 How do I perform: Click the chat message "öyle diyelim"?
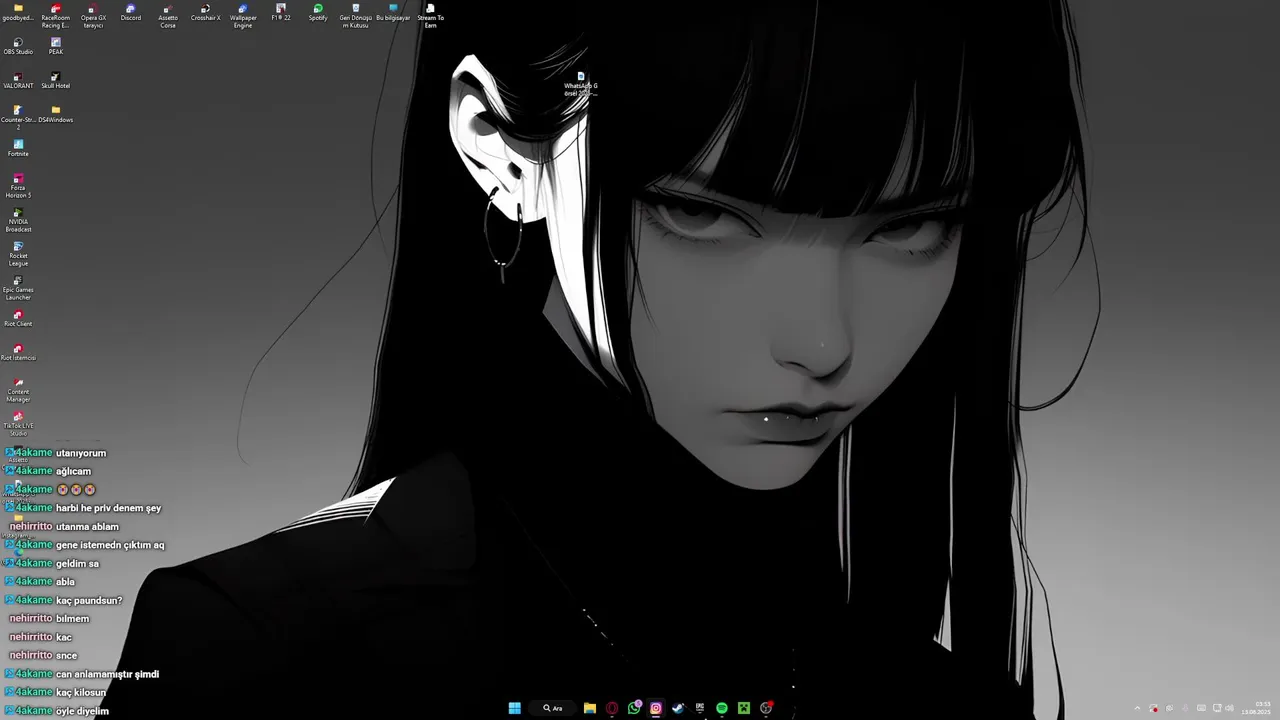pos(82,711)
